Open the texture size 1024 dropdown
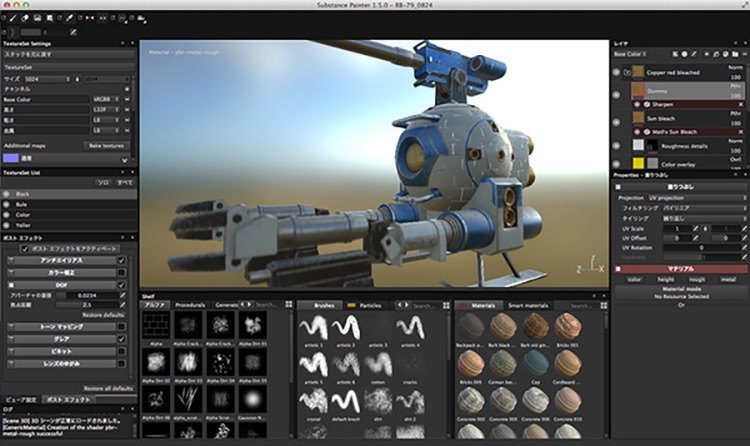The width and height of the screenshot is (750, 446). click(48, 79)
